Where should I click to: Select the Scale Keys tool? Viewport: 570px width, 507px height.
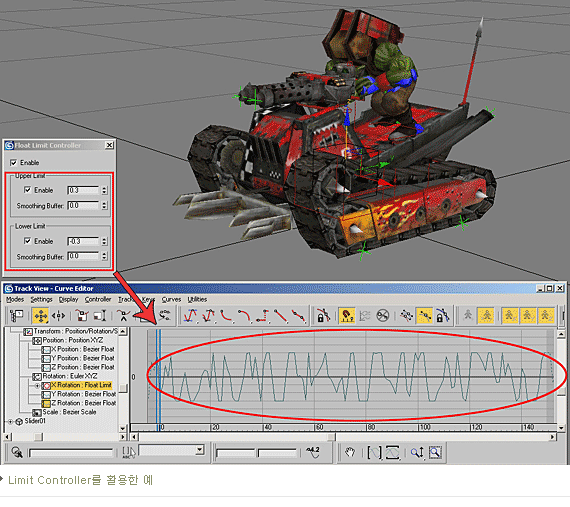pos(82,315)
